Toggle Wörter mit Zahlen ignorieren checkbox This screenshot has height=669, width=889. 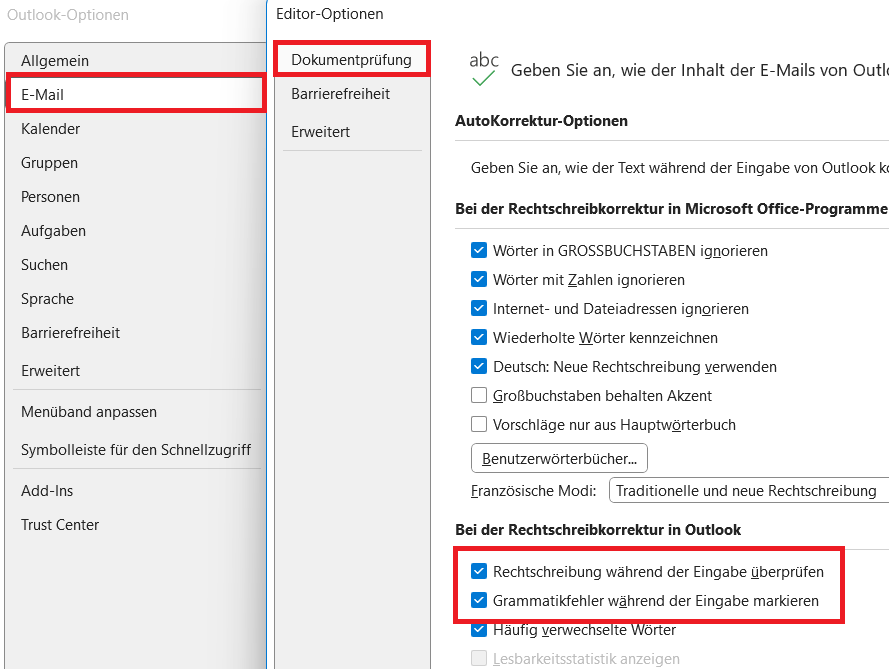coord(479,279)
